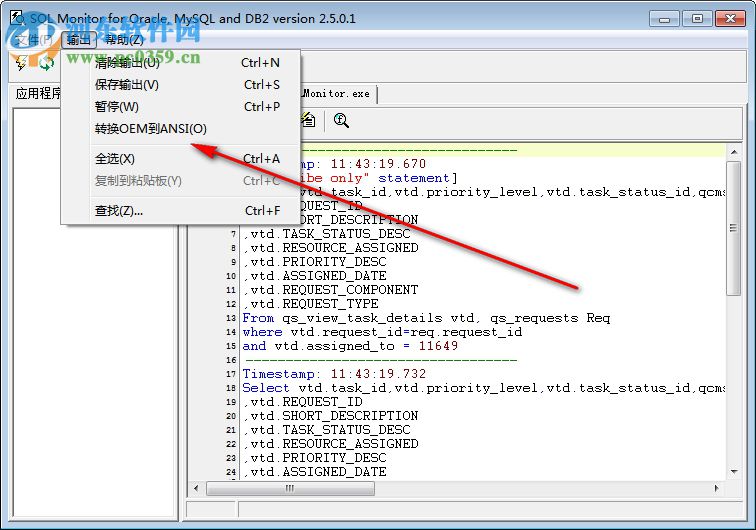Click line 8 ',vtd.RESOURCE_ASSIGNED'
The width and height of the screenshot is (756, 530).
(330, 248)
